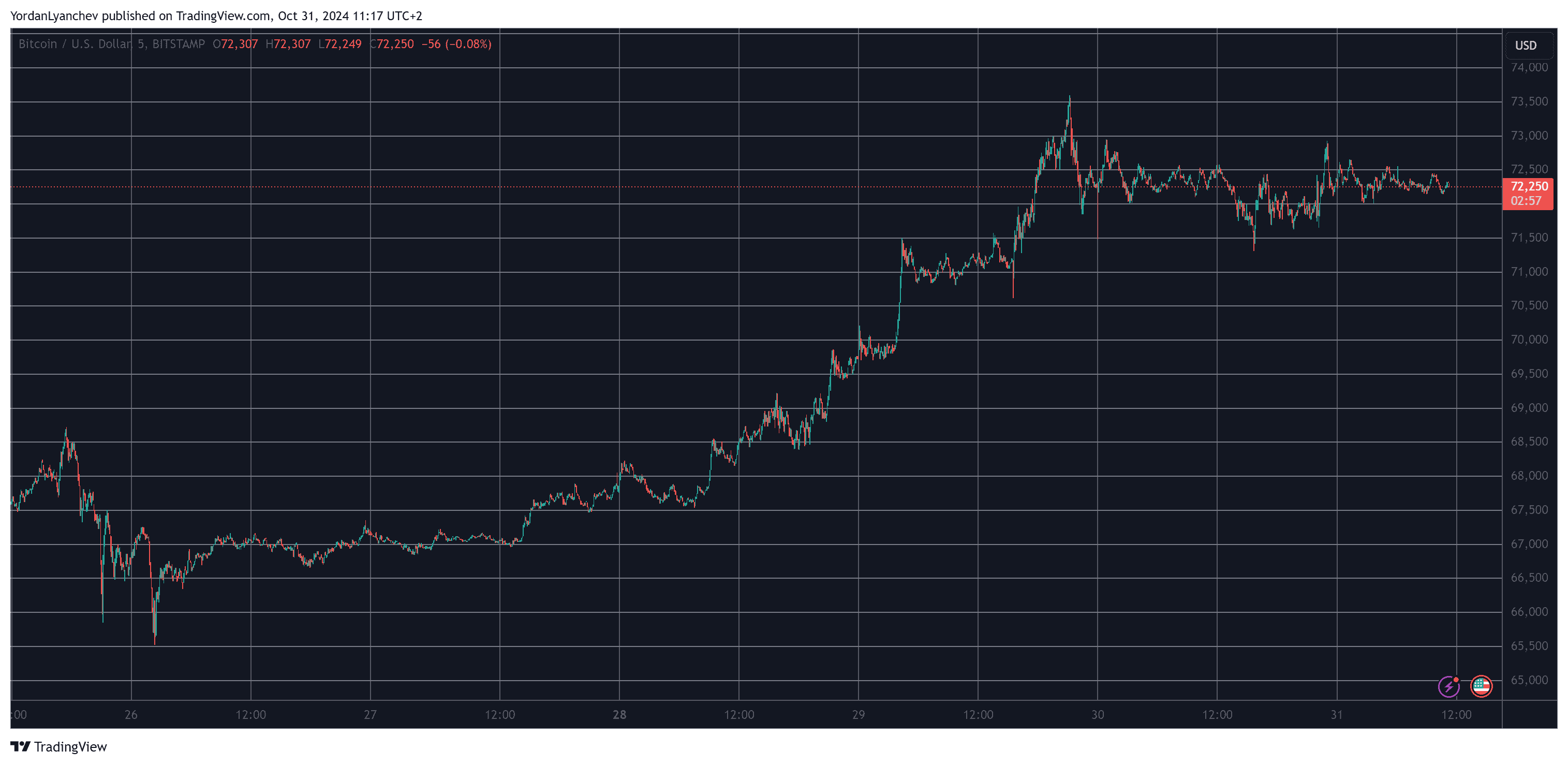This screenshot has width=1568, height=765.
Task: Click the 30 date label on time axis
Action: (x=1098, y=714)
